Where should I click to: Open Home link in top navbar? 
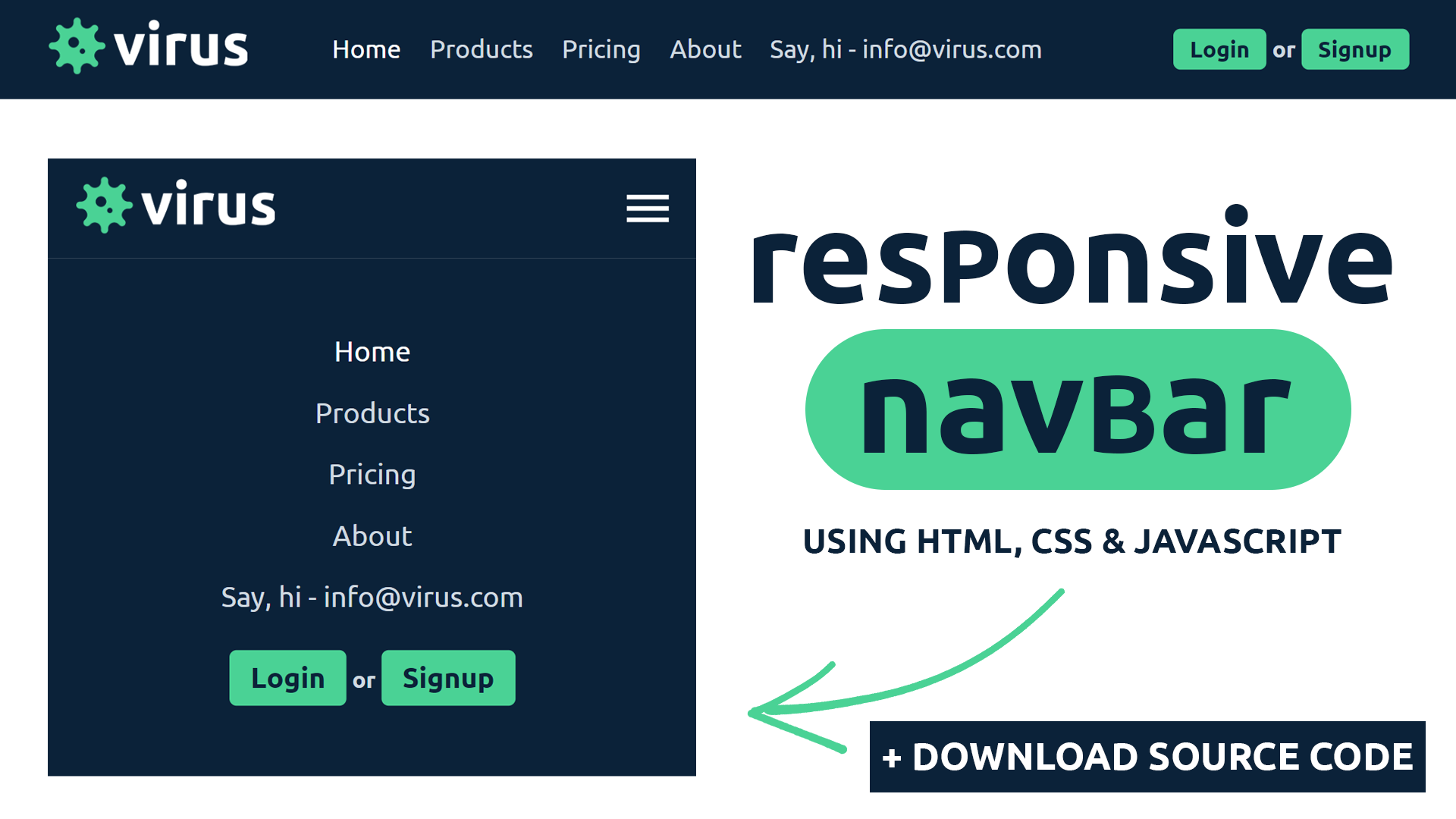click(366, 50)
